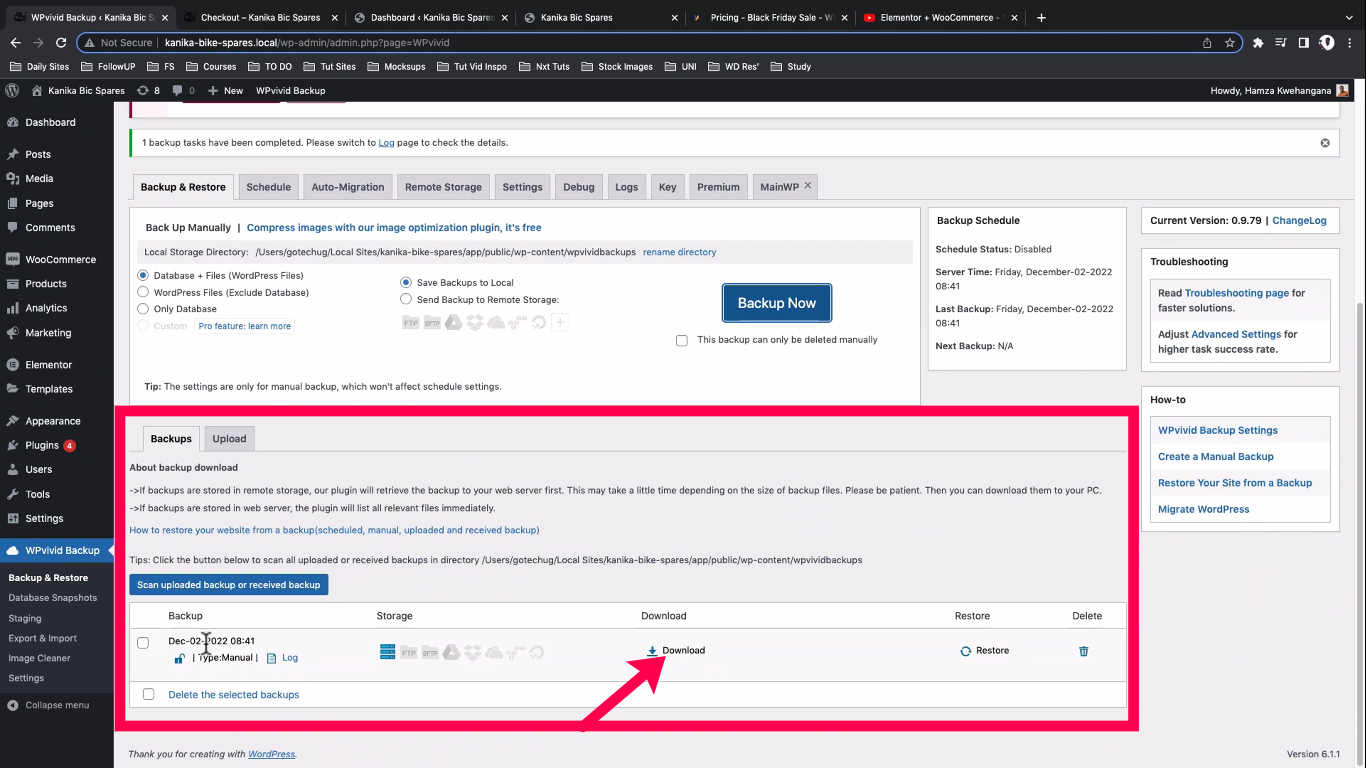Viewport: 1366px width, 768px height.
Task: Open the browser side panel icon
Action: [x=1303, y=43]
